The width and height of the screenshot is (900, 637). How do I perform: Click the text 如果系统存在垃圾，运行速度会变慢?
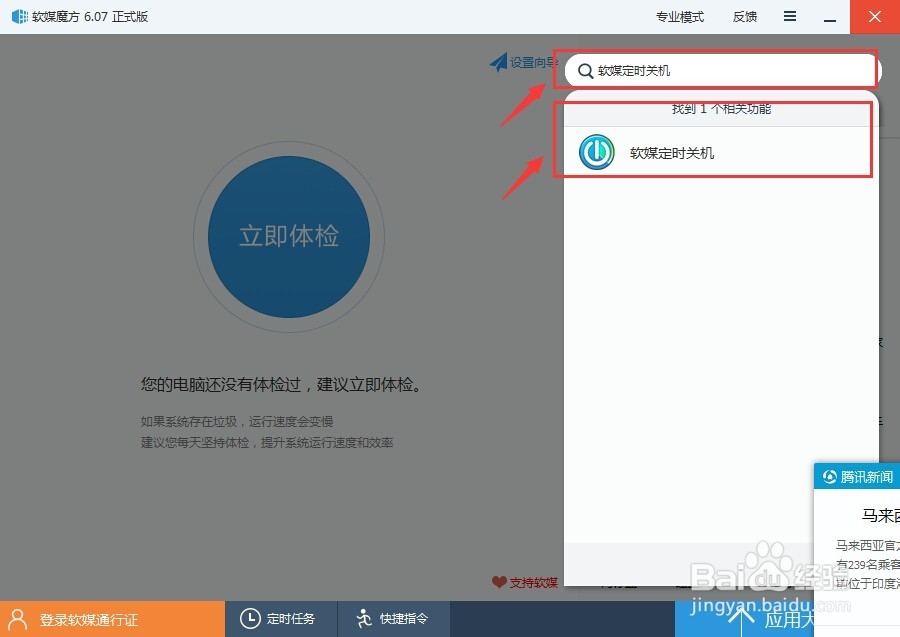[x=237, y=422]
